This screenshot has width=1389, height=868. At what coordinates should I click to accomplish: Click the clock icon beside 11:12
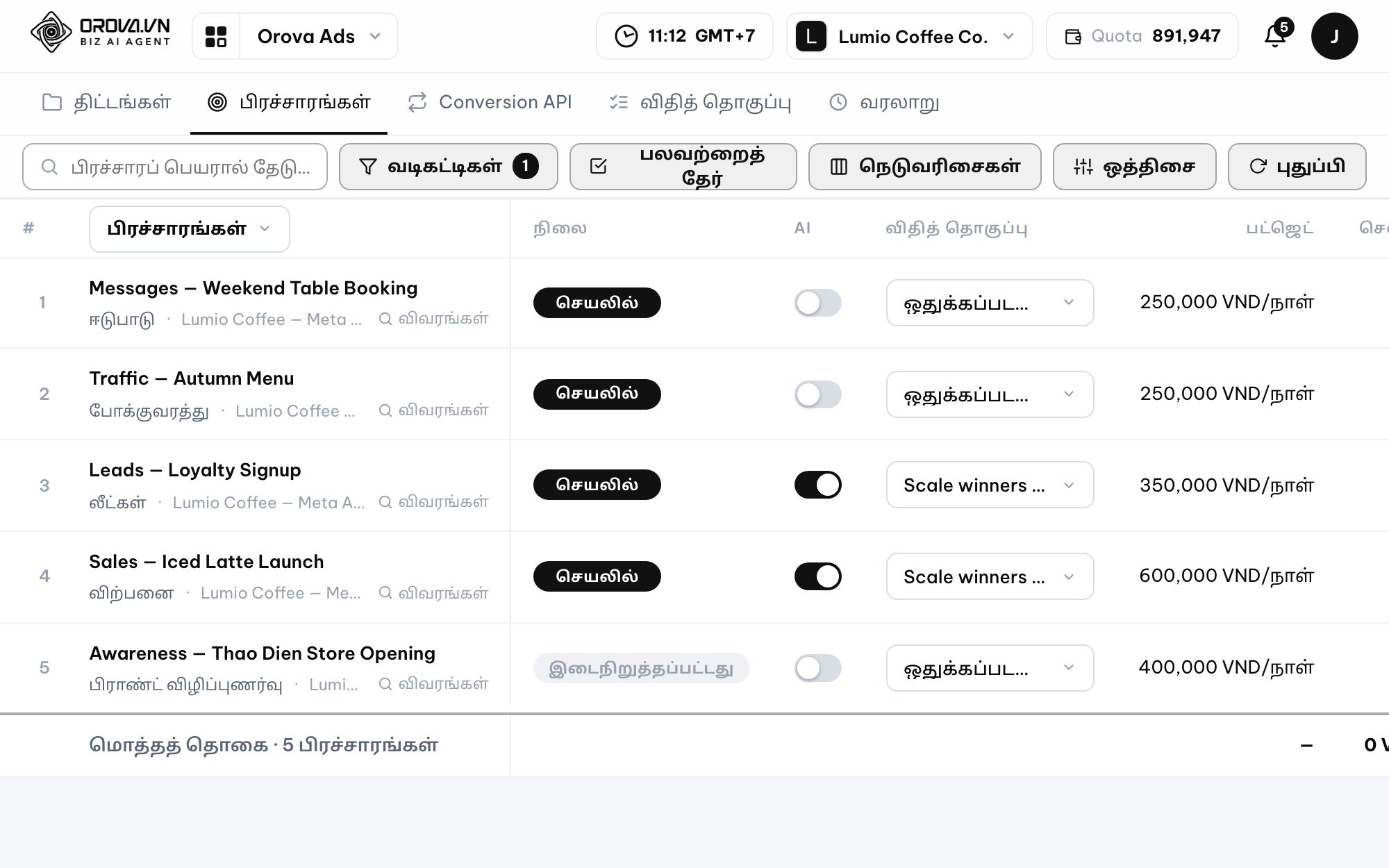click(x=626, y=36)
